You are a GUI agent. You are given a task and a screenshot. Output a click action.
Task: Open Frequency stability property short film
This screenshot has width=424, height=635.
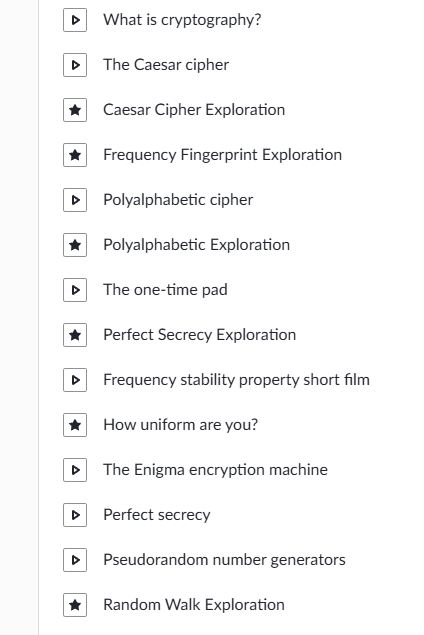tap(237, 380)
